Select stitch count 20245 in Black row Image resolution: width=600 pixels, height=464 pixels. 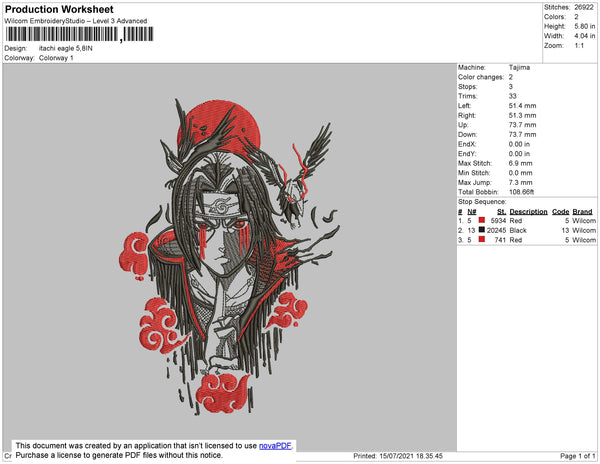496,230
